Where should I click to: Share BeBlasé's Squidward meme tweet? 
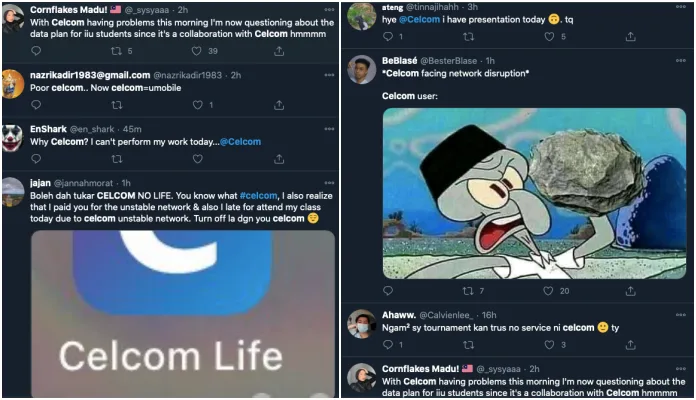click(x=630, y=291)
